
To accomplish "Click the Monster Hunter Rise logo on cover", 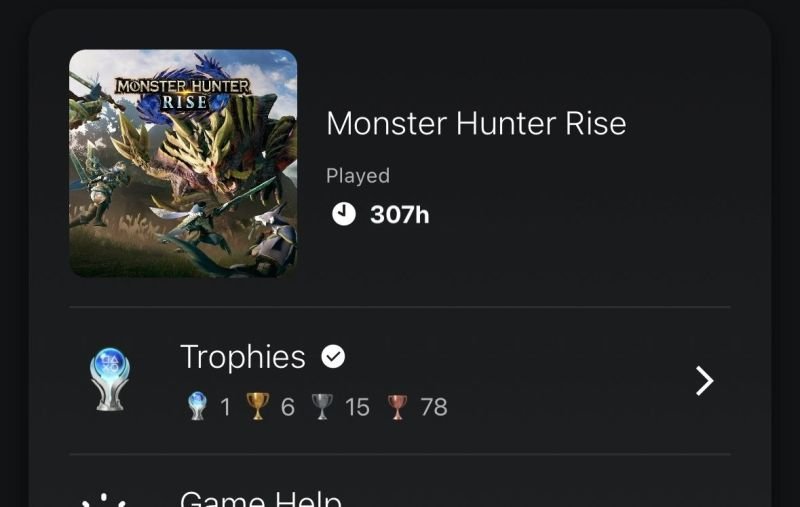I will tap(183, 92).
